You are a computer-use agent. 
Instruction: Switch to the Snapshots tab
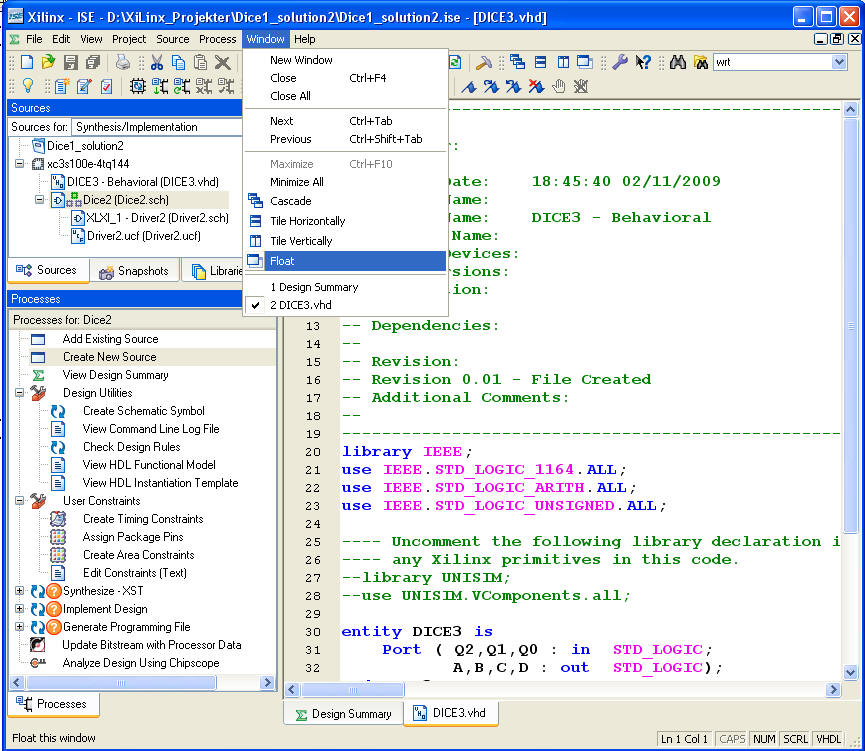click(134, 271)
